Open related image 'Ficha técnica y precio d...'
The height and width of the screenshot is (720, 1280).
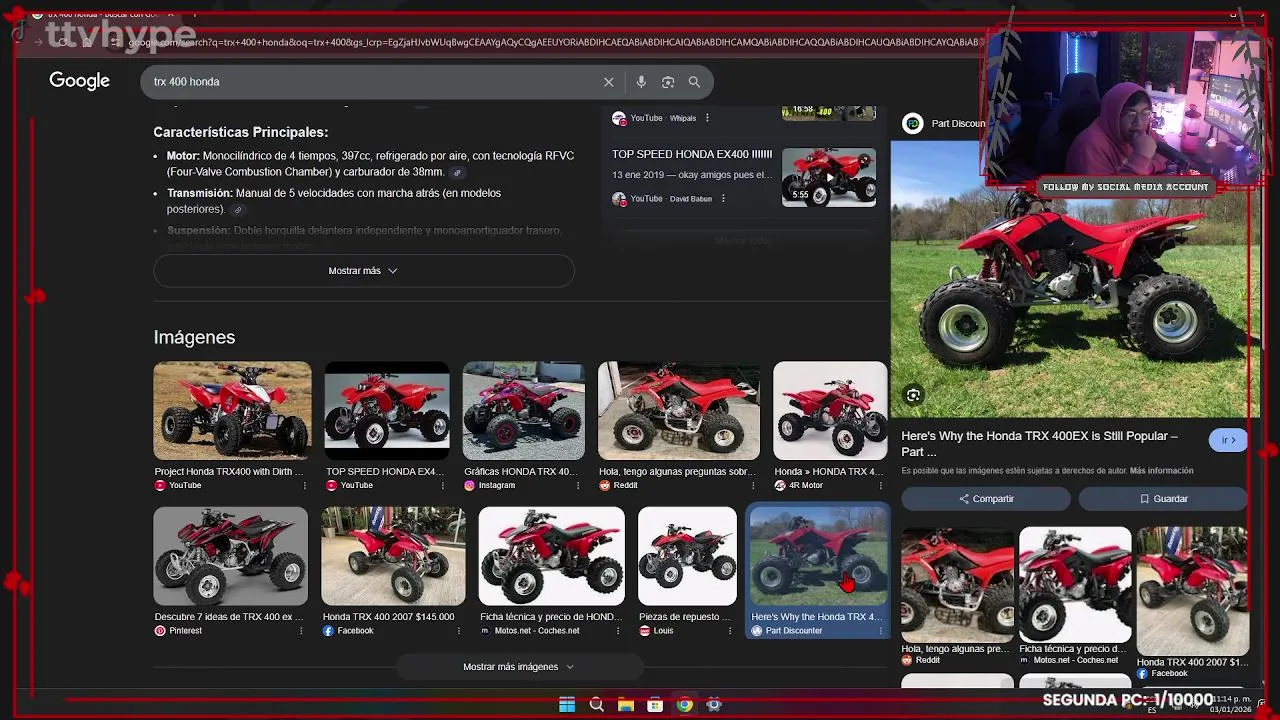click(x=1075, y=584)
